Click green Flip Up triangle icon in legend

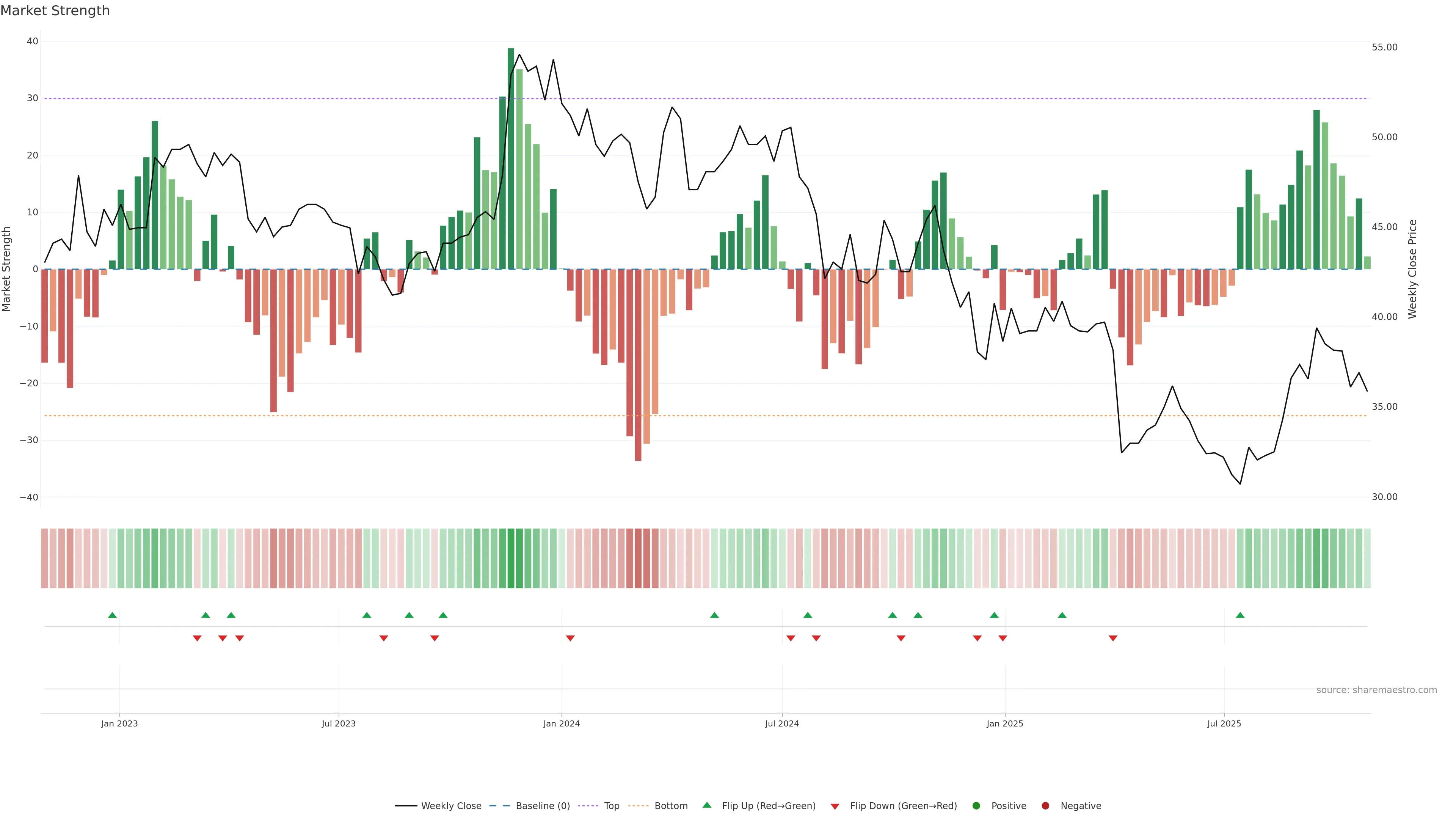point(706,805)
